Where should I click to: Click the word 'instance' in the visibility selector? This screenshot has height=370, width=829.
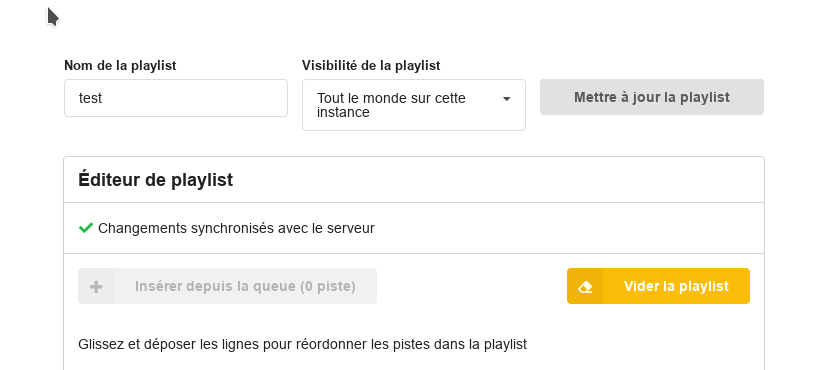click(x=343, y=113)
